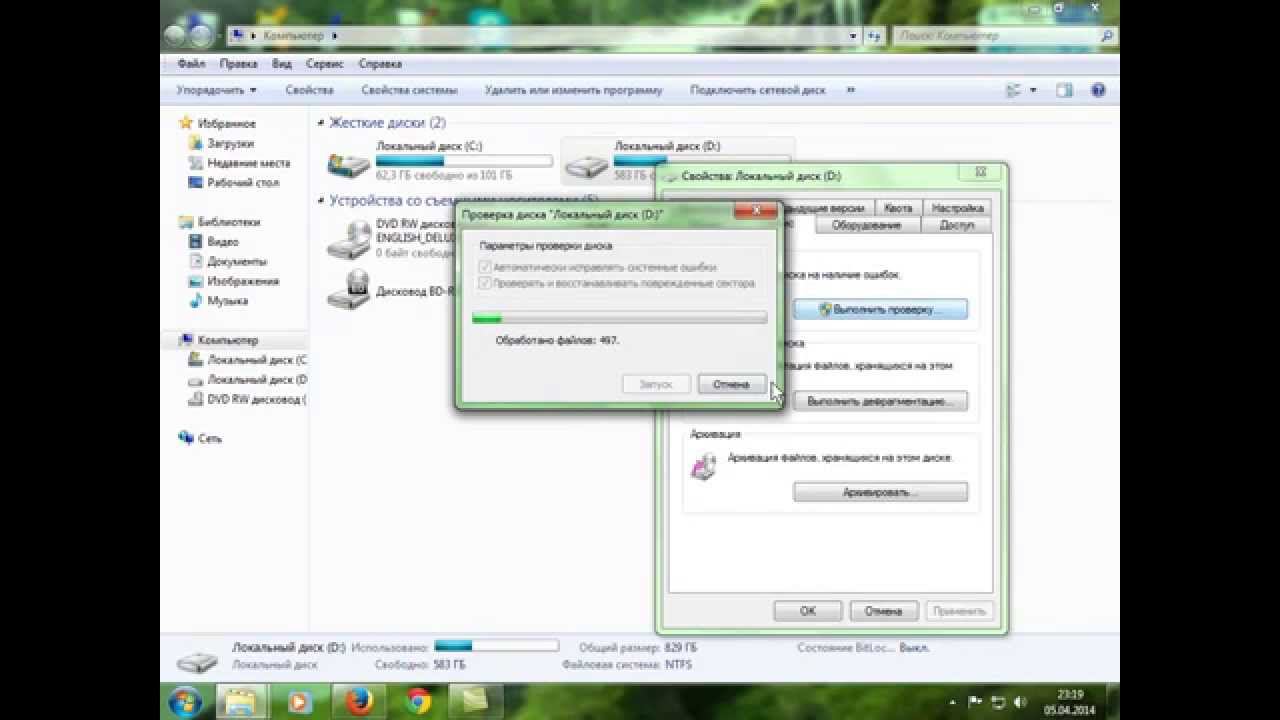Switch to the 'Доступ' tab
The width and height of the screenshot is (1280, 720).
(957, 225)
